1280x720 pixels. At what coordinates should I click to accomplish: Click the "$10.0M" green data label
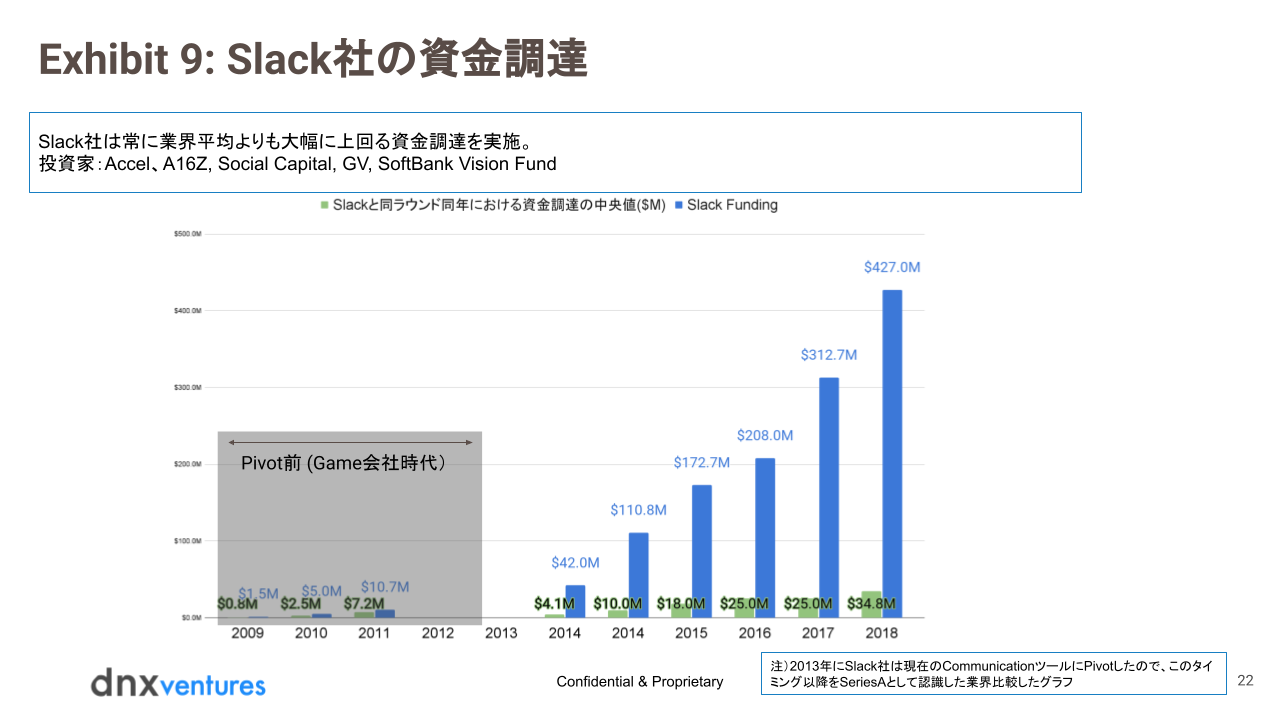pos(618,604)
